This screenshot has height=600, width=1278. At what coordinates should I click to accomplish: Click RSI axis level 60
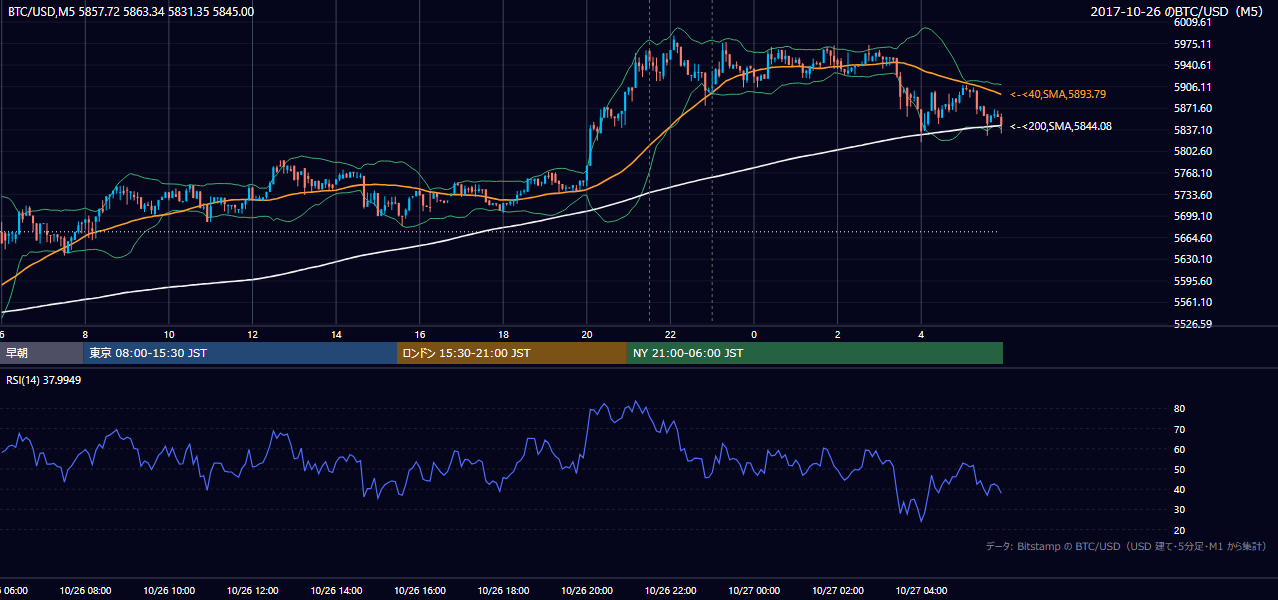[1179, 449]
